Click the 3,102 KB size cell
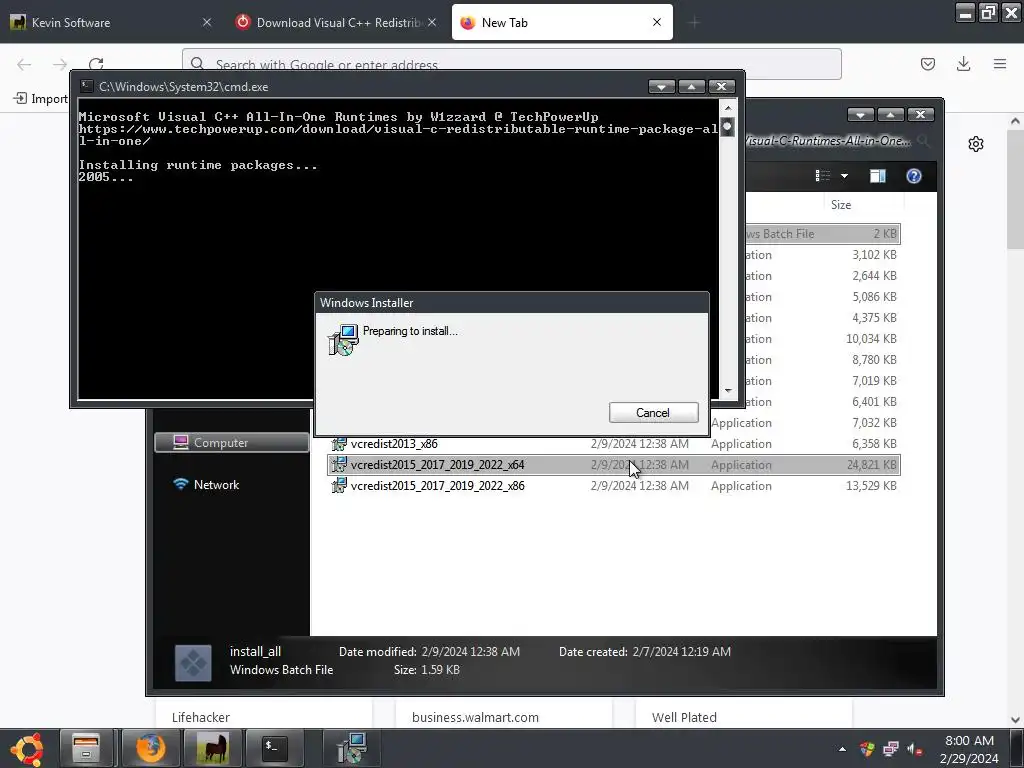The height and width of the screenshot is (768, 1024). (874, 255)
